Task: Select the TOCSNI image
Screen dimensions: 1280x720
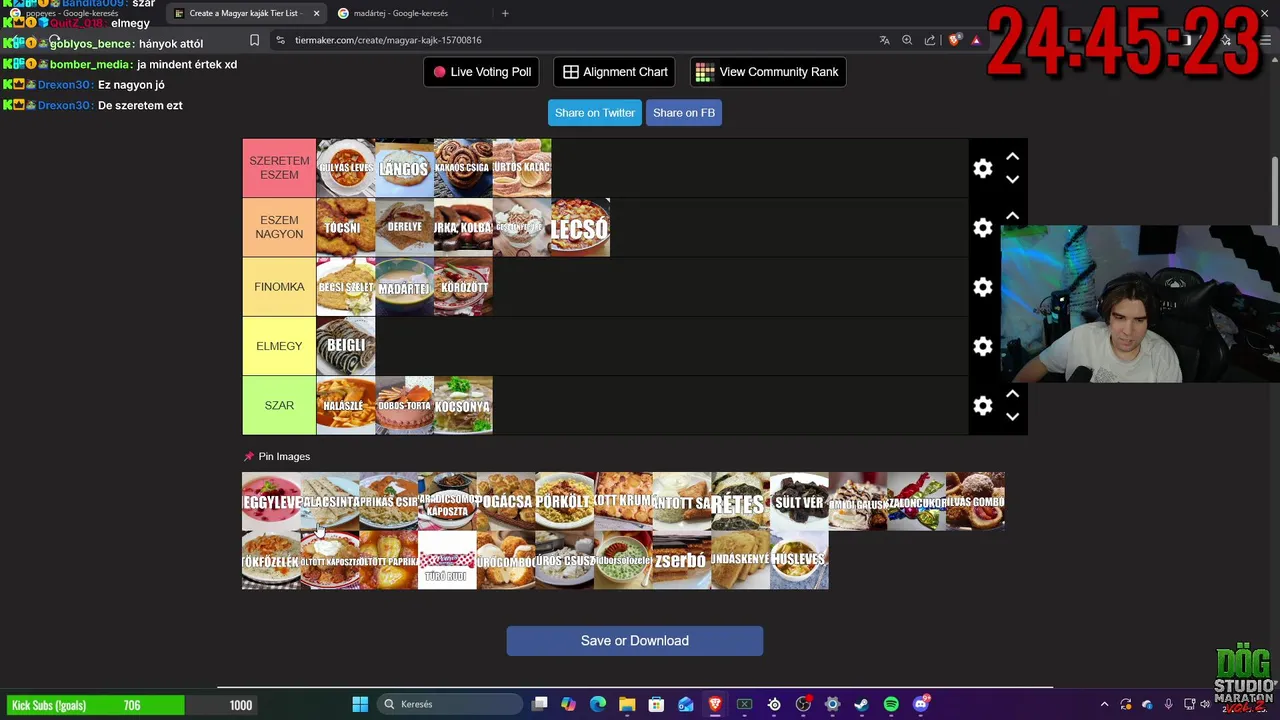Action: [346, 228]
